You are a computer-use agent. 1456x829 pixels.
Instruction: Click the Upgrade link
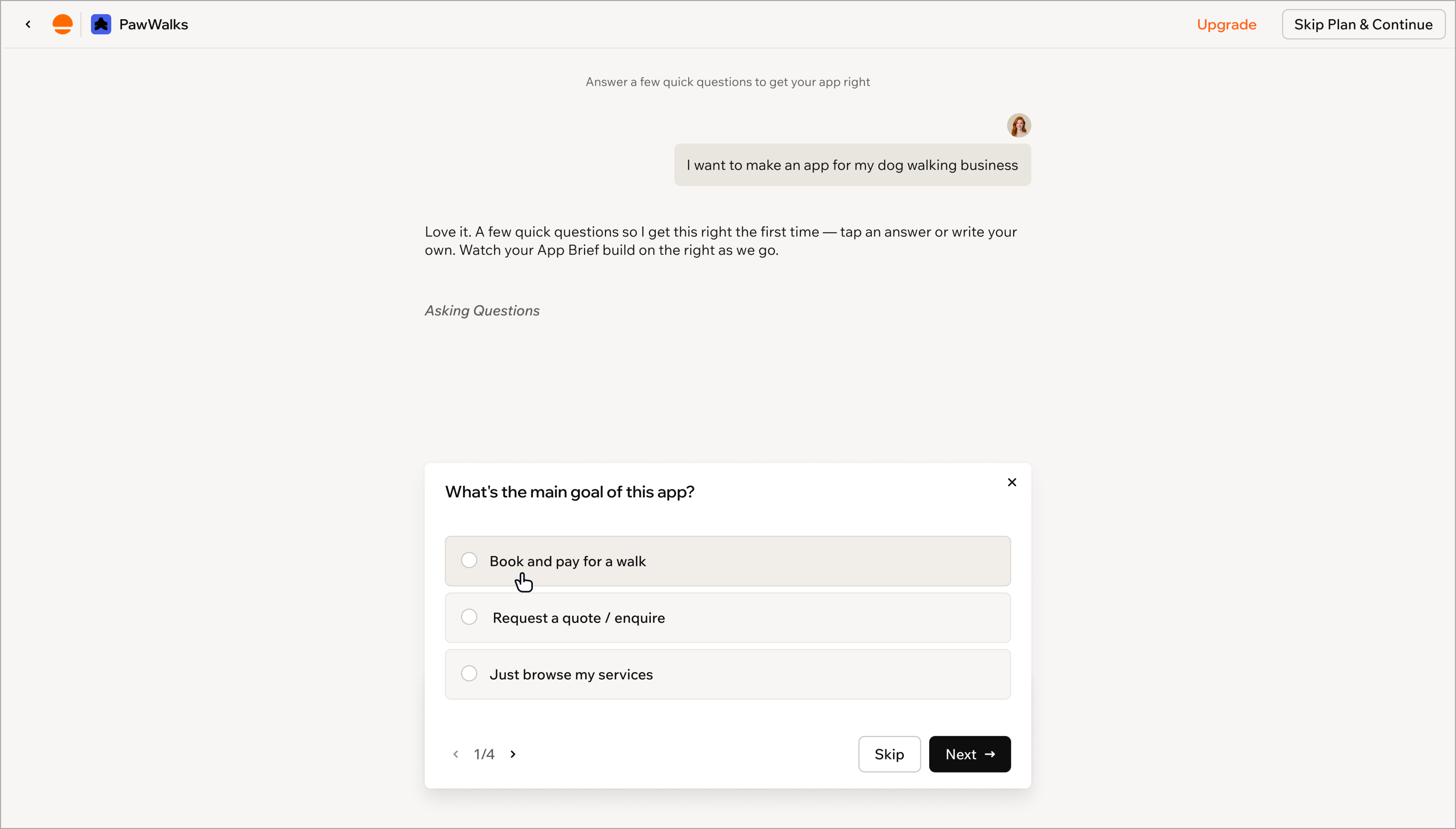pos(1226,25)
